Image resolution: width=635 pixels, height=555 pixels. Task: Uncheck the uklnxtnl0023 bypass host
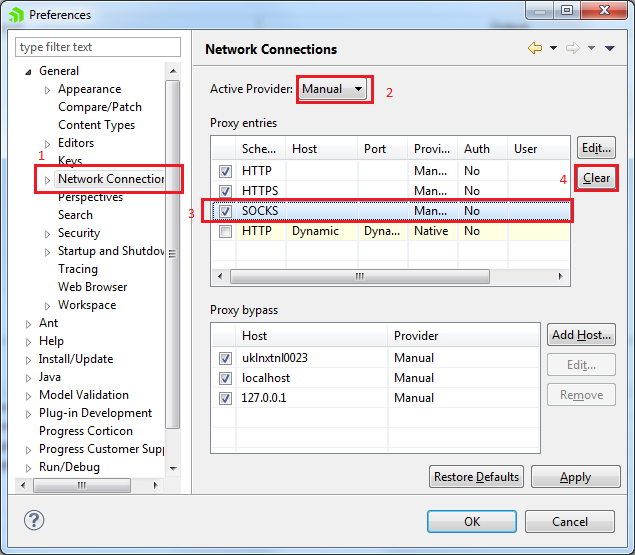click(x=225, y=358)
